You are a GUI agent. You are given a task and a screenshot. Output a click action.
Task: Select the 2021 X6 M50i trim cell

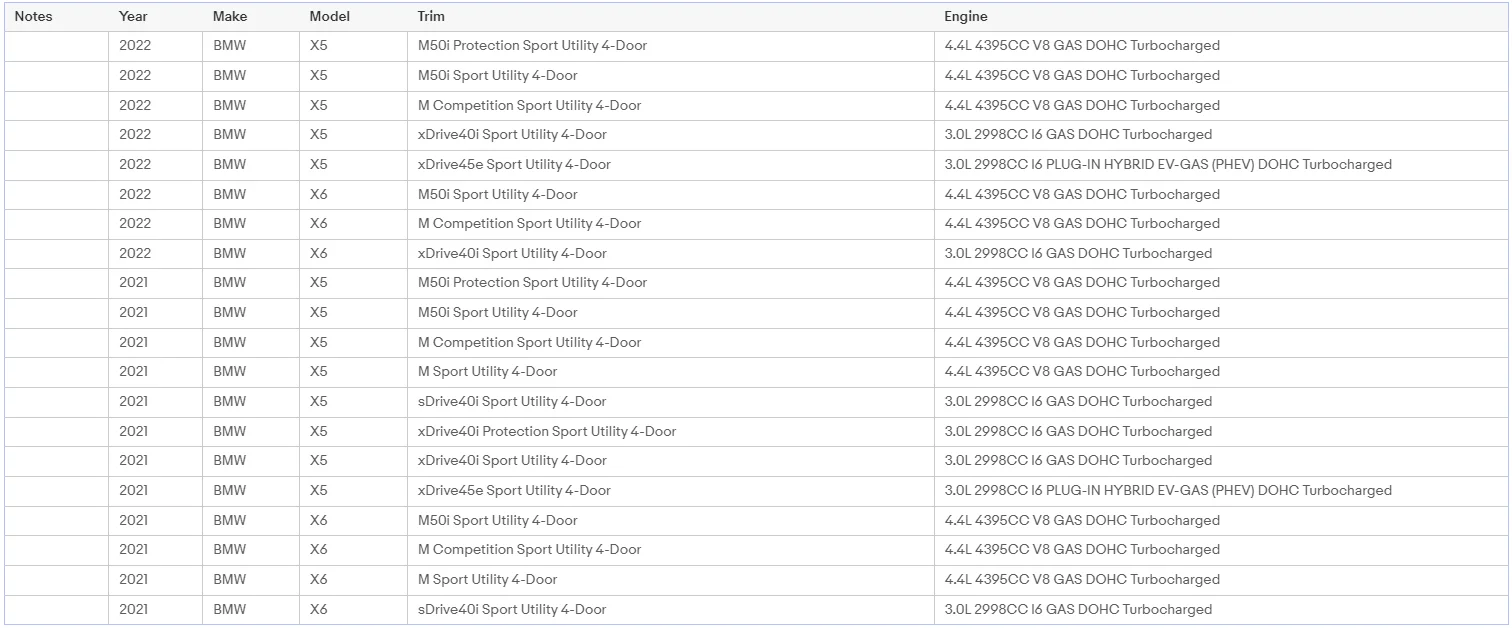tap(671, 520)
